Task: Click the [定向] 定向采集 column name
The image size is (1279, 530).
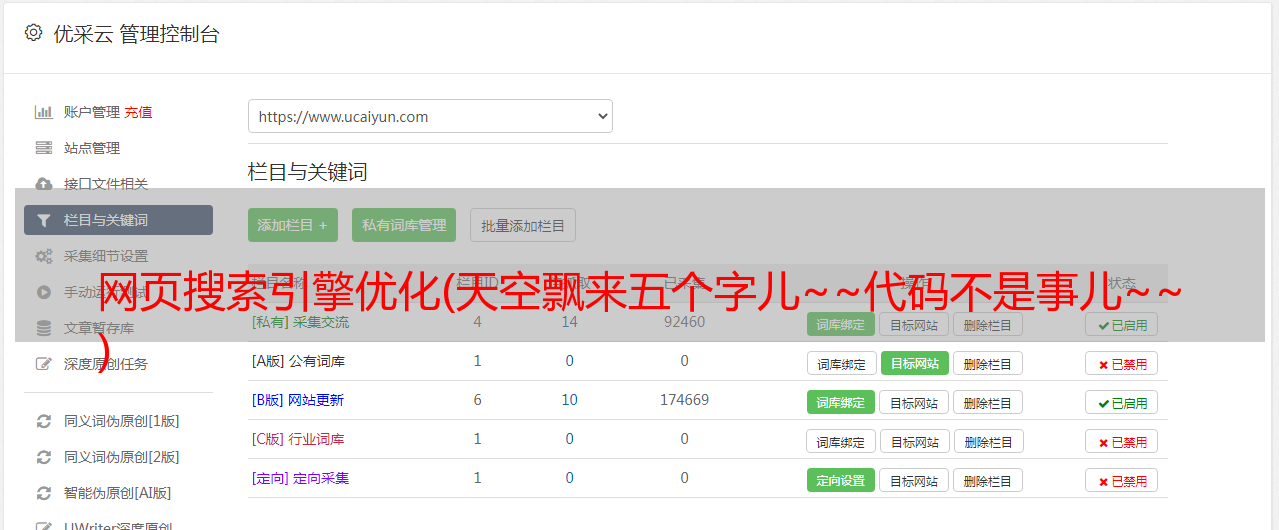Action: 300,478
